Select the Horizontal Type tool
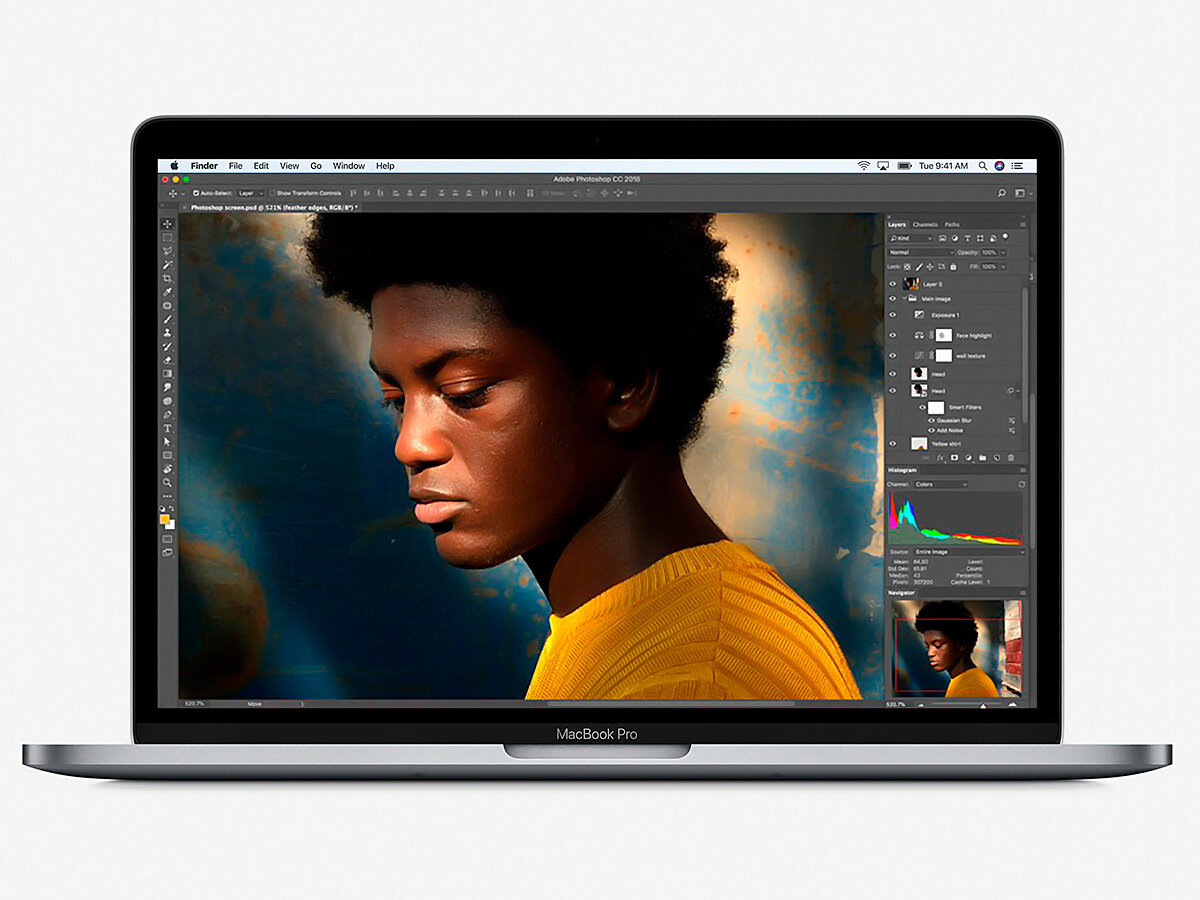1200x900 pixels. pyautogui.click(x=168, y=428)
